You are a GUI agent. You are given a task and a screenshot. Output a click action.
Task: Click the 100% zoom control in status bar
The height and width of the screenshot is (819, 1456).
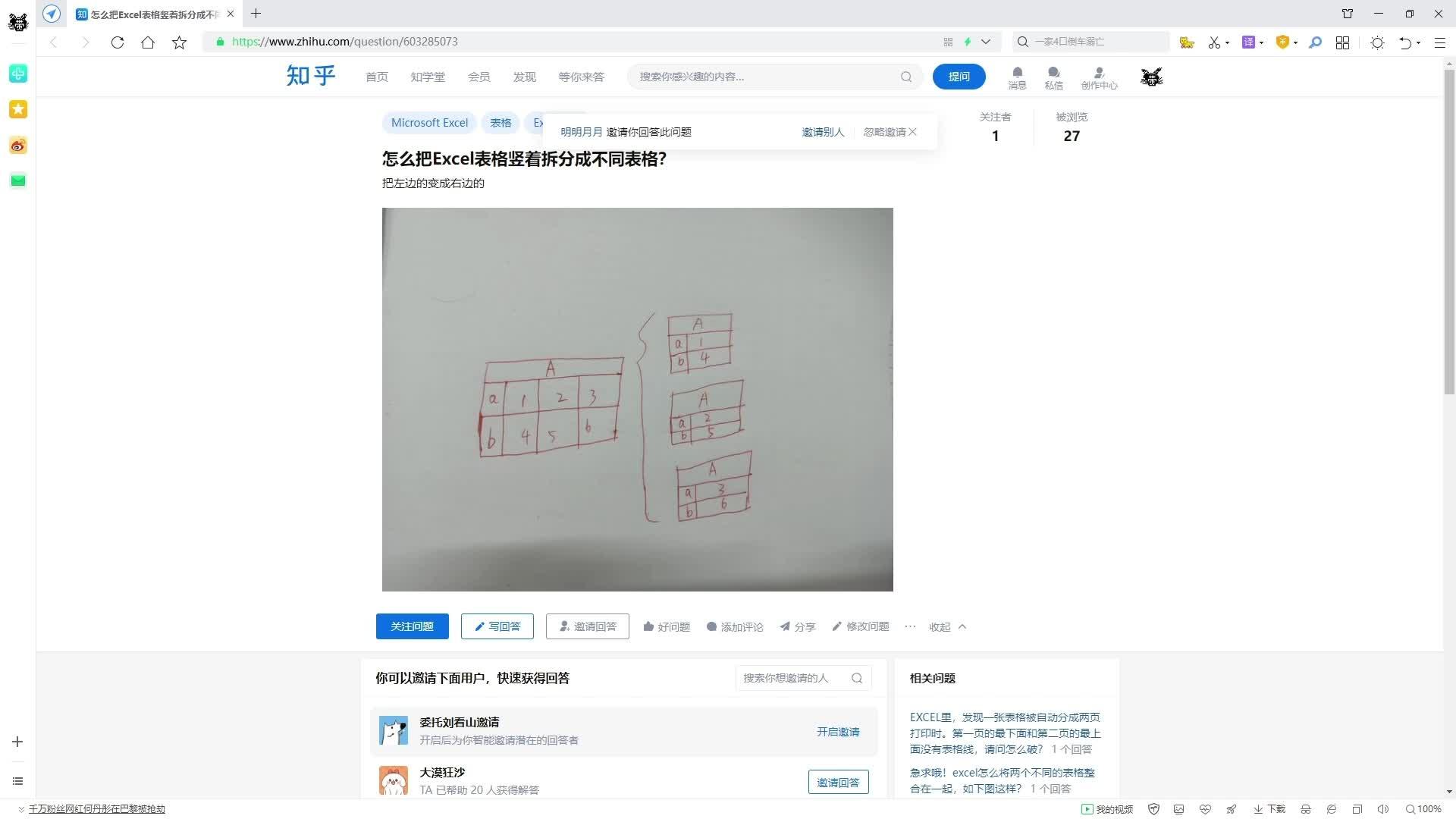(1425, 808)
